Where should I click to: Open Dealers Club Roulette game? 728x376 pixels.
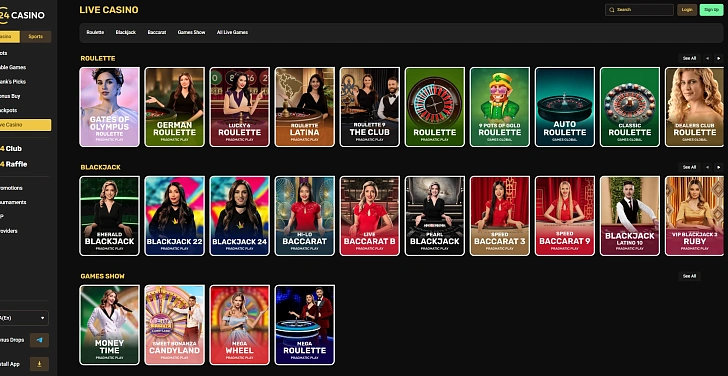coord(695,107)
